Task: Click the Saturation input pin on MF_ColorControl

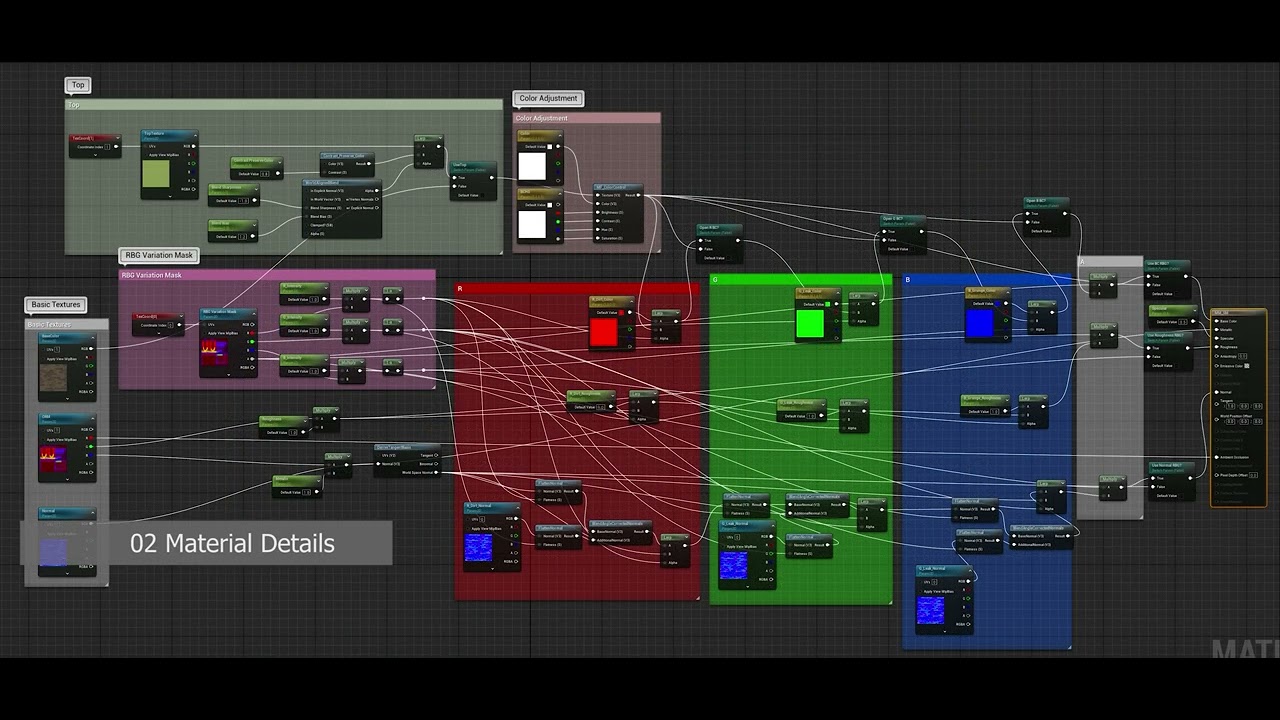Action: [598, 238]
